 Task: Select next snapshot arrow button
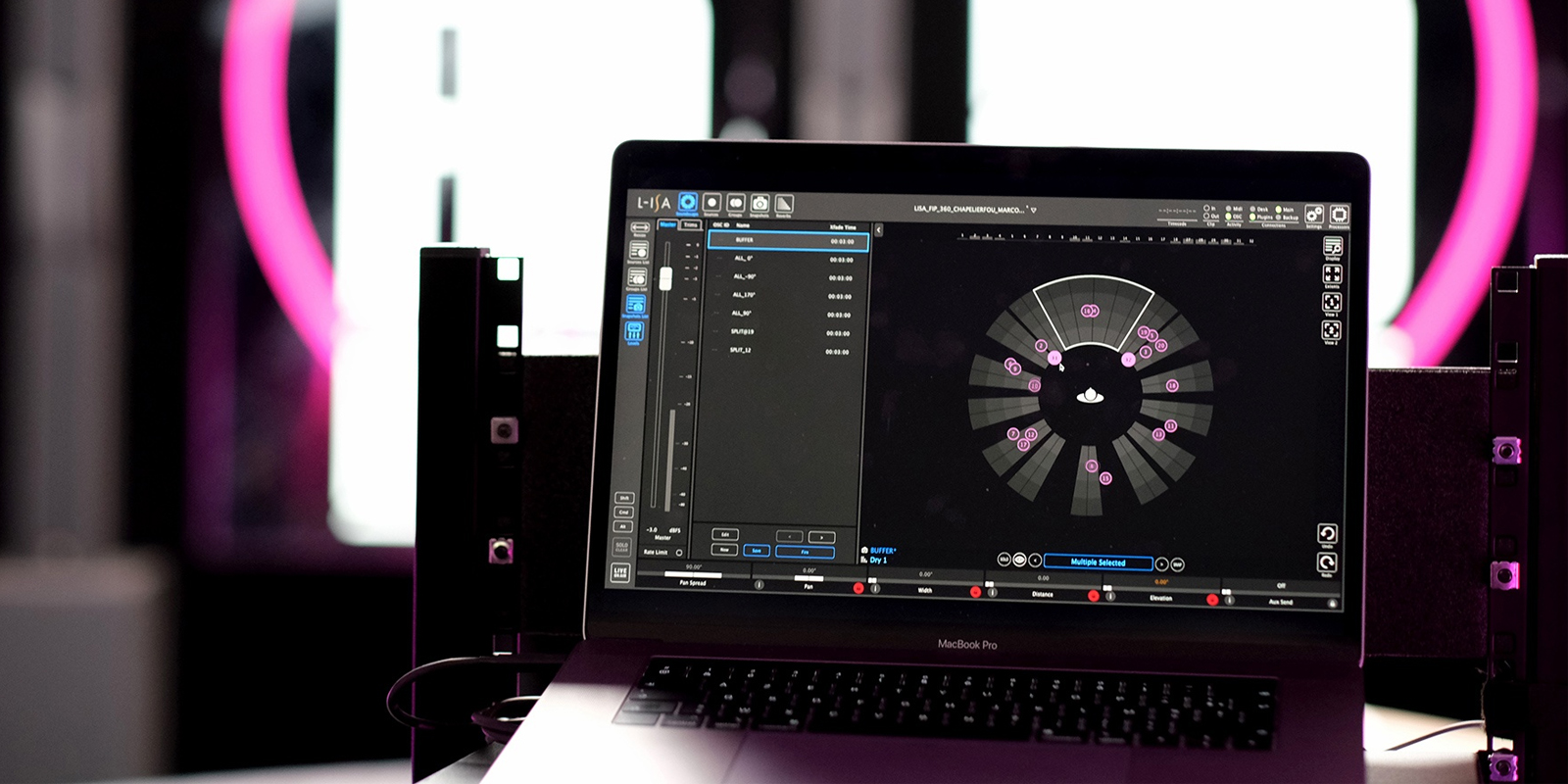[822, 537]
